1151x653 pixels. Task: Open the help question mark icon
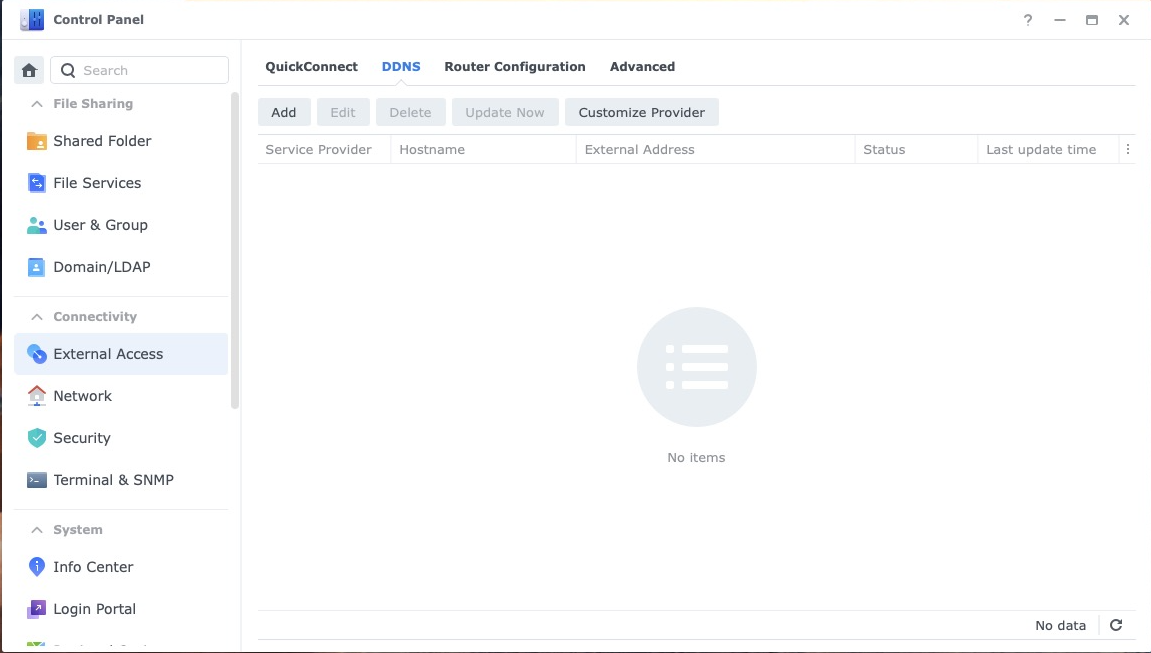pyautogui.click(x=1028, y=21)
